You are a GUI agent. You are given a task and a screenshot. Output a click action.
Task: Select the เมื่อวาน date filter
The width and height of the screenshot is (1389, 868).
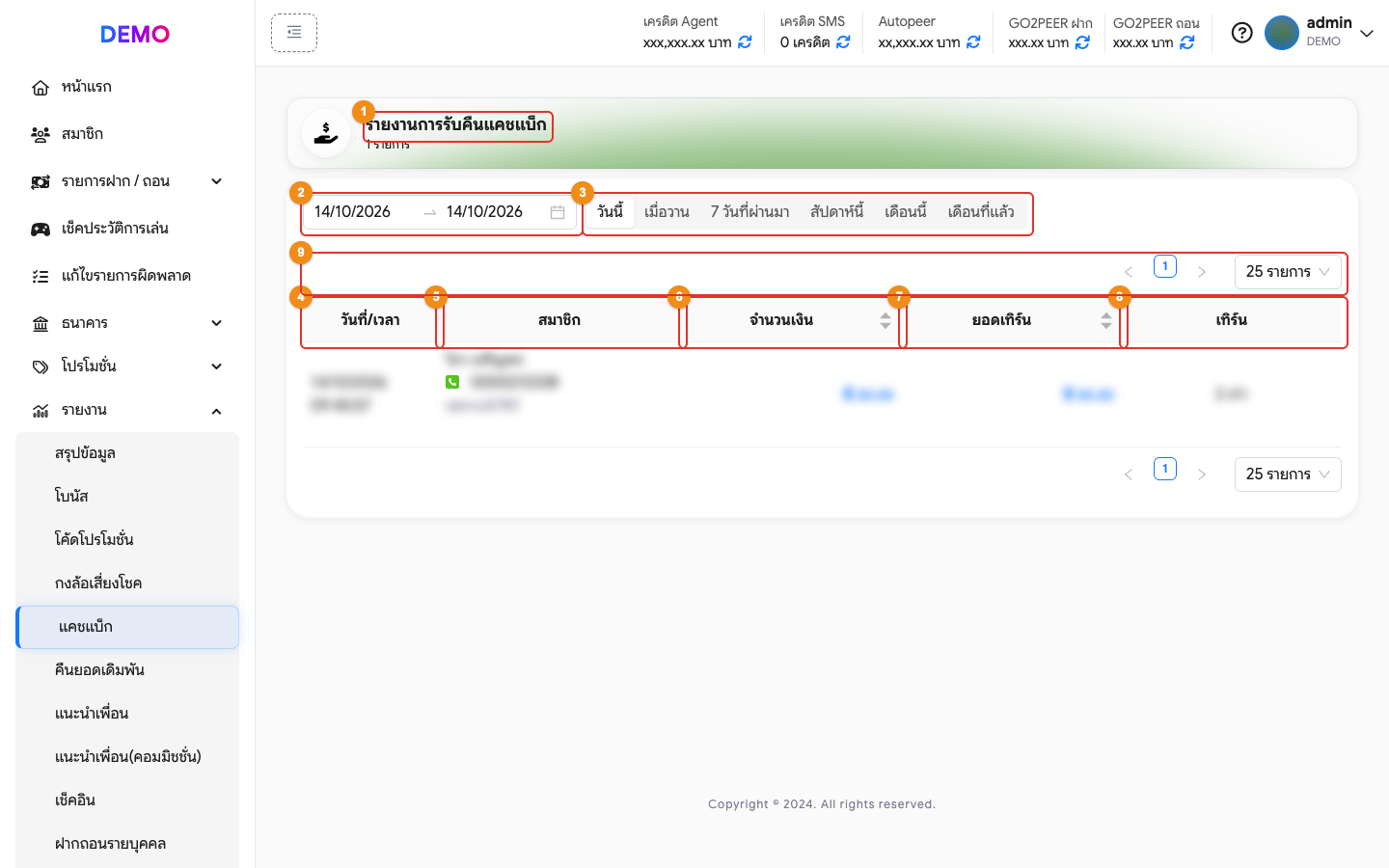click(667, 212)
